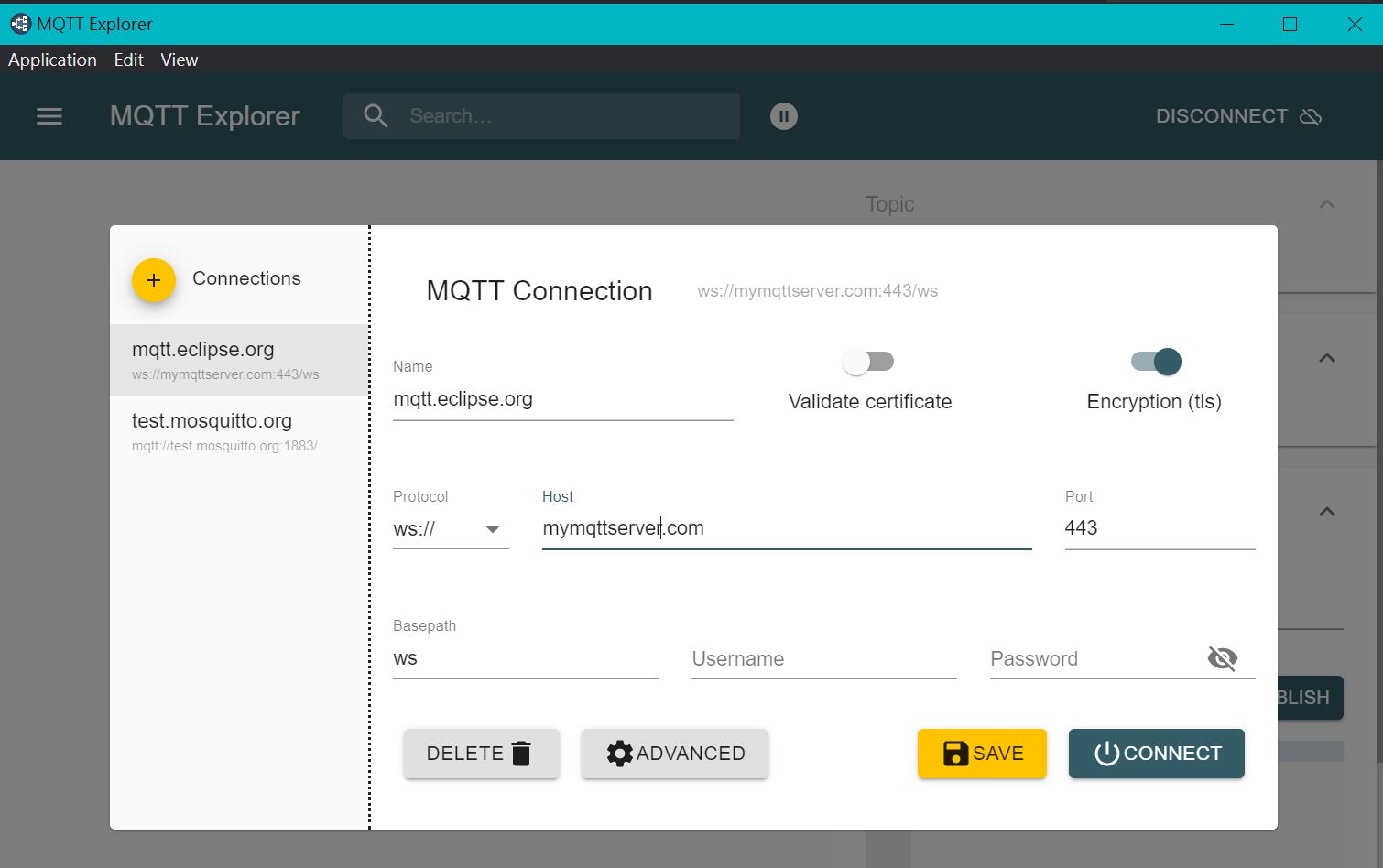Open the Protocol ws:// dropdown

click(451, 528)
